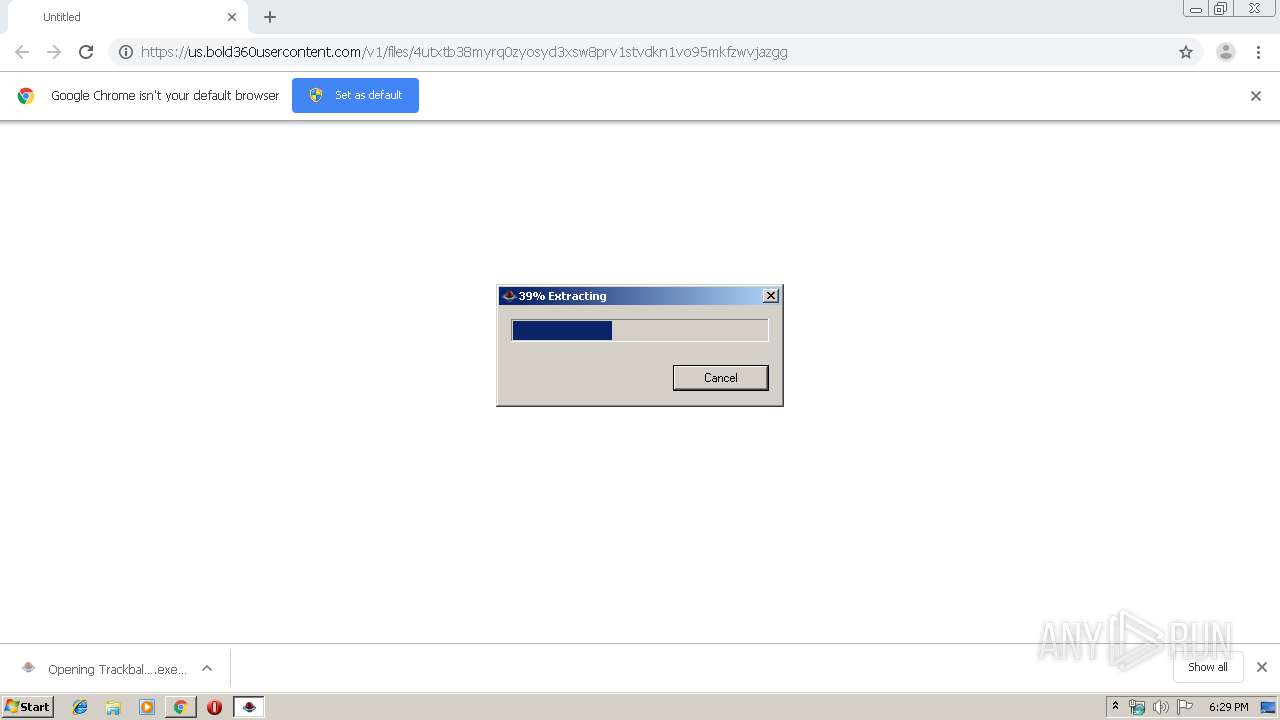Open Opera browser from the taskbar
This screenshot has width=1280, height=720.
pyautogui.click(x=214, y=707)
